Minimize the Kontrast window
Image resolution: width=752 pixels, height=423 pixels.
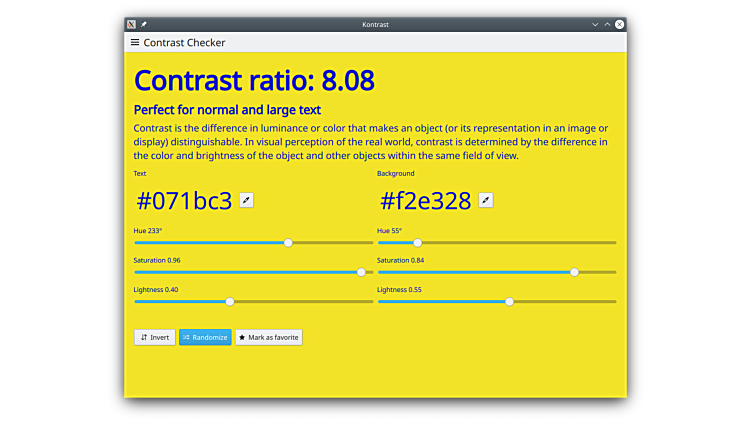(595, 24)
